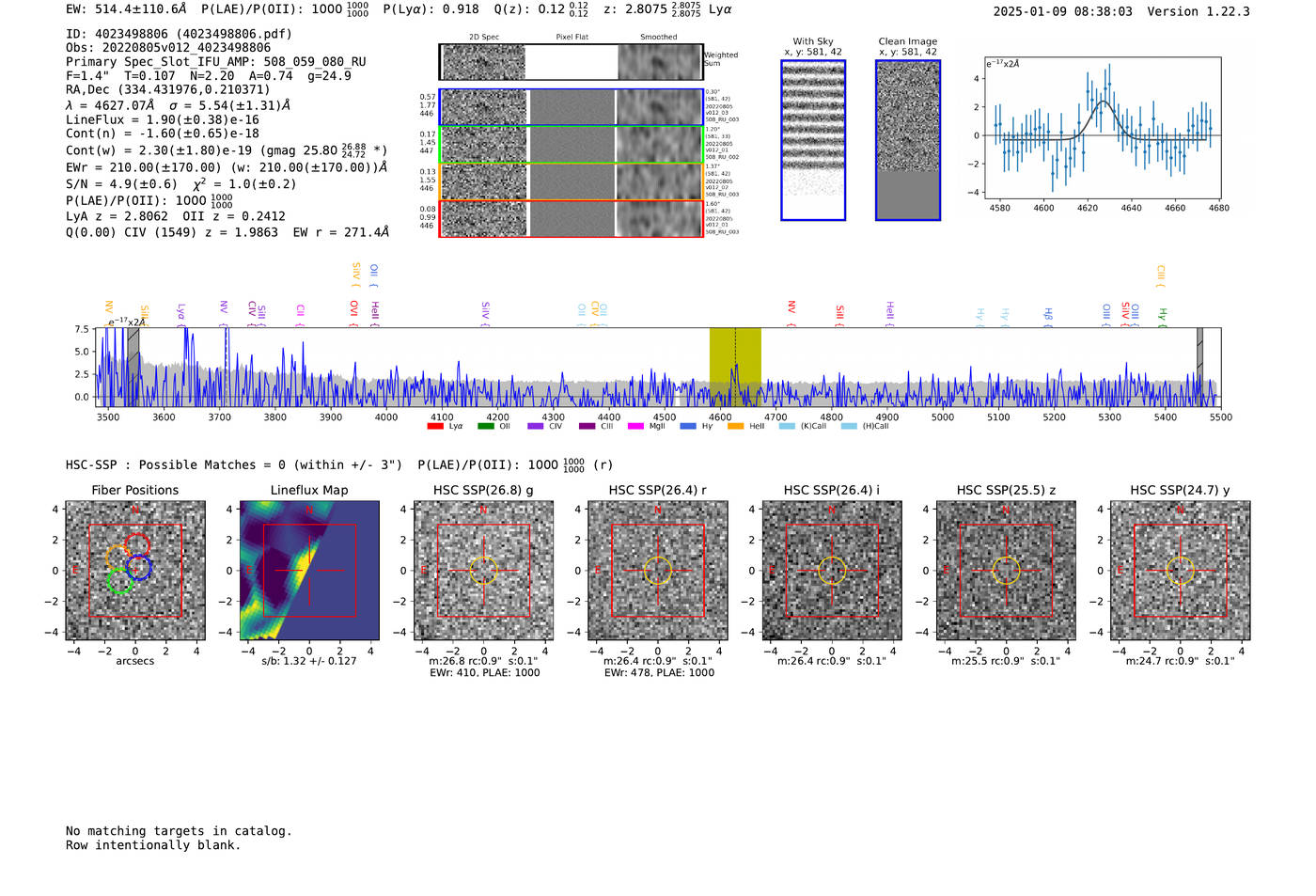Open the Fiber Positions image

(135, 570)
